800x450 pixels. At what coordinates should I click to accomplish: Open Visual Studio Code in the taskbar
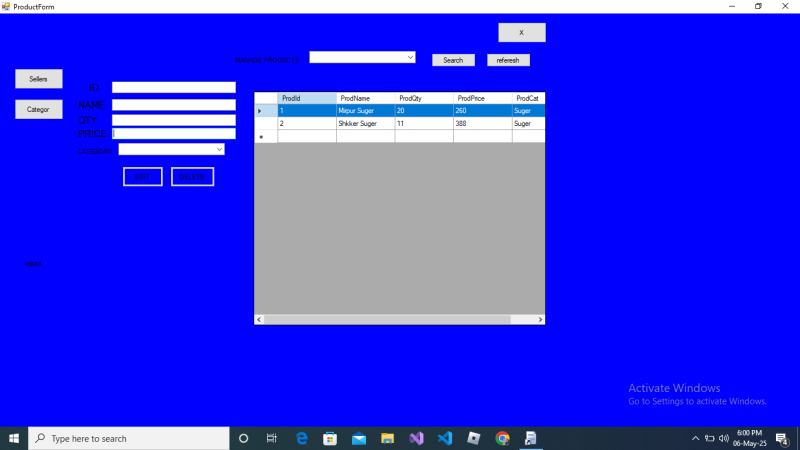pos(445,438)
